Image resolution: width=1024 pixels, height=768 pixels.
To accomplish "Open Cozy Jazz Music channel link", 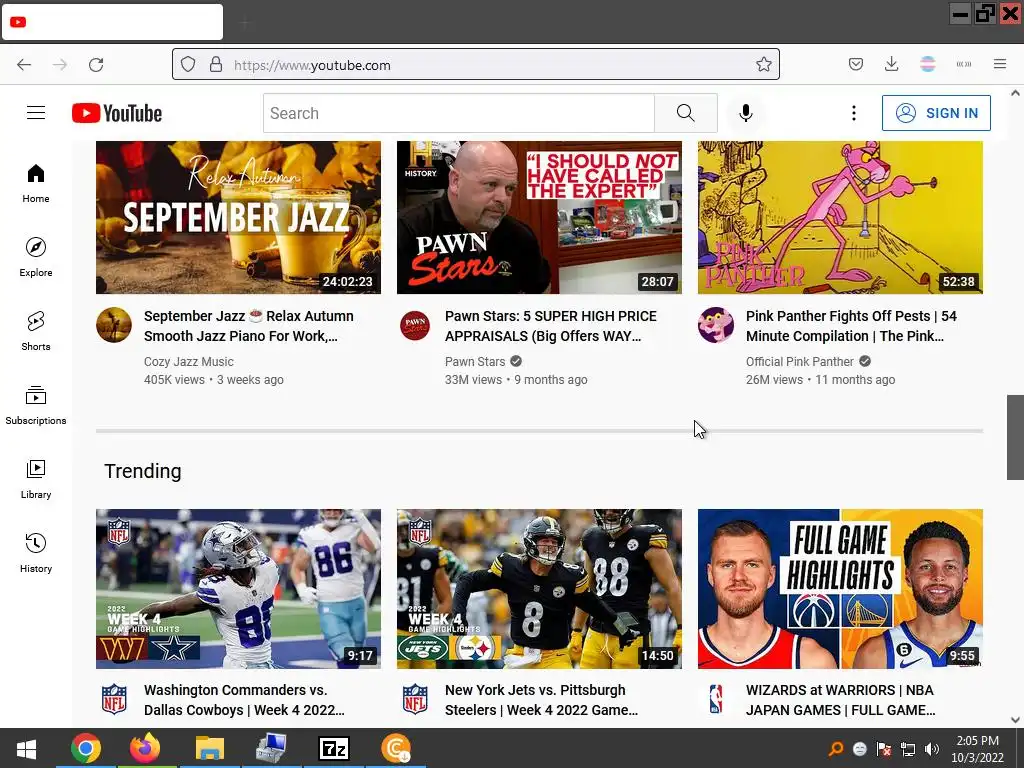I will (189, 362).
